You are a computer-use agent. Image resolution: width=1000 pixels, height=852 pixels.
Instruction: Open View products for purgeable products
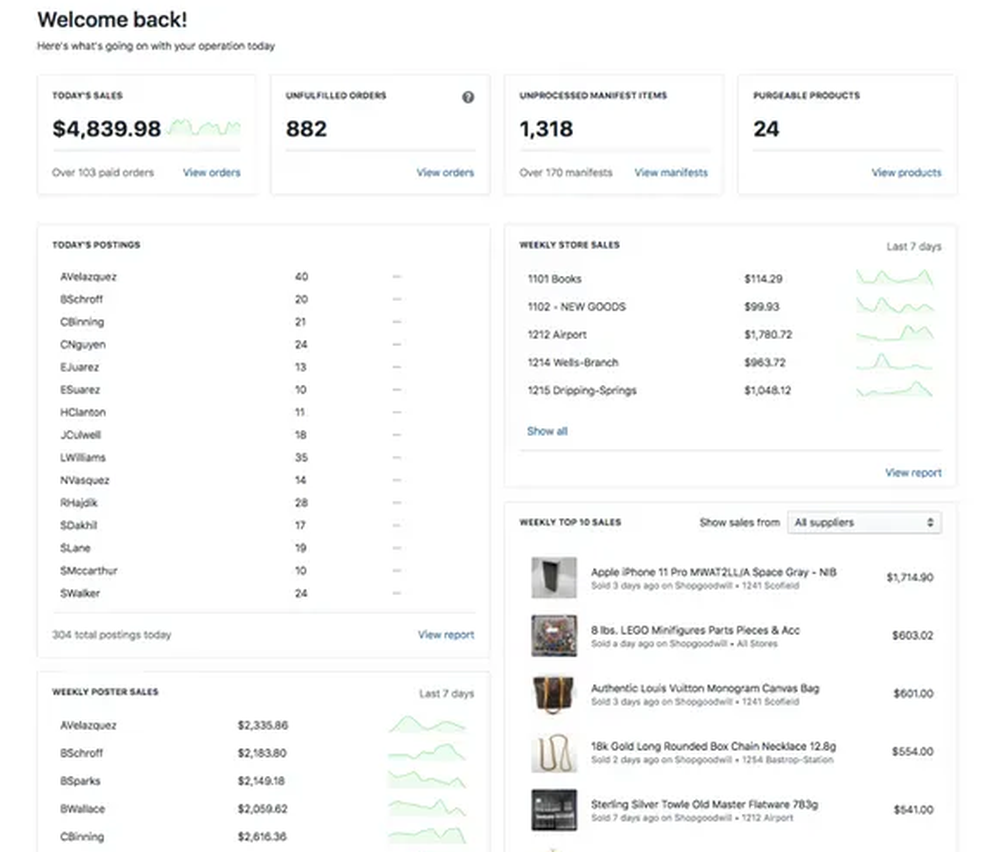[906, 172]
